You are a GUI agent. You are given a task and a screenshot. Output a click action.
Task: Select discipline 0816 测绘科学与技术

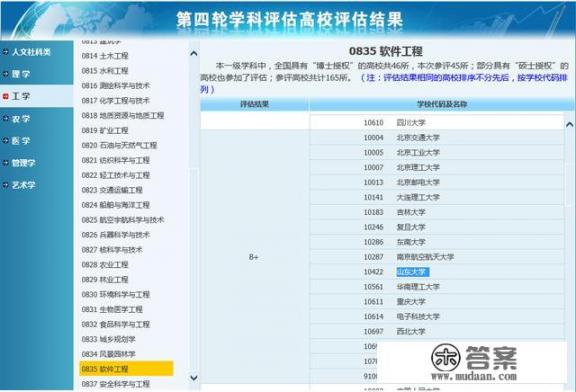116,86
